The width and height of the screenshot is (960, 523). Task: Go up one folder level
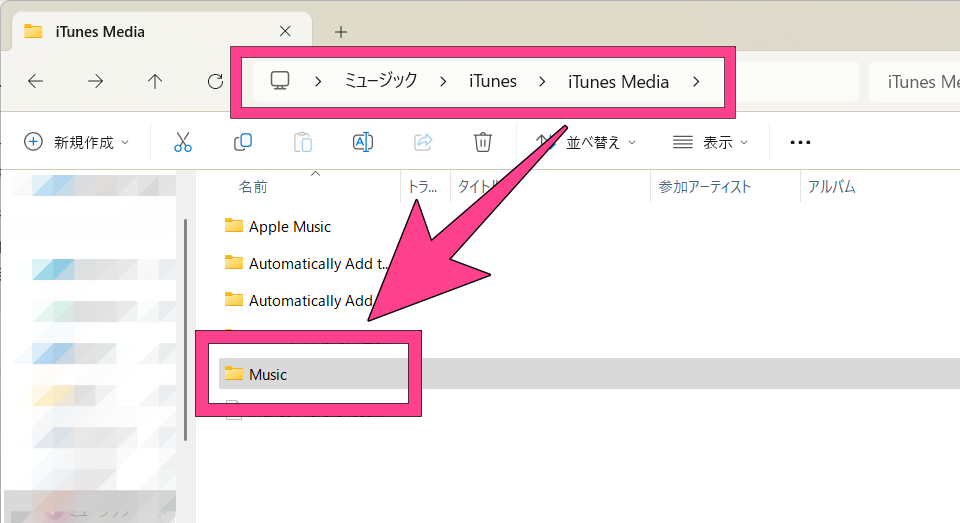click(x=155, y=81)
